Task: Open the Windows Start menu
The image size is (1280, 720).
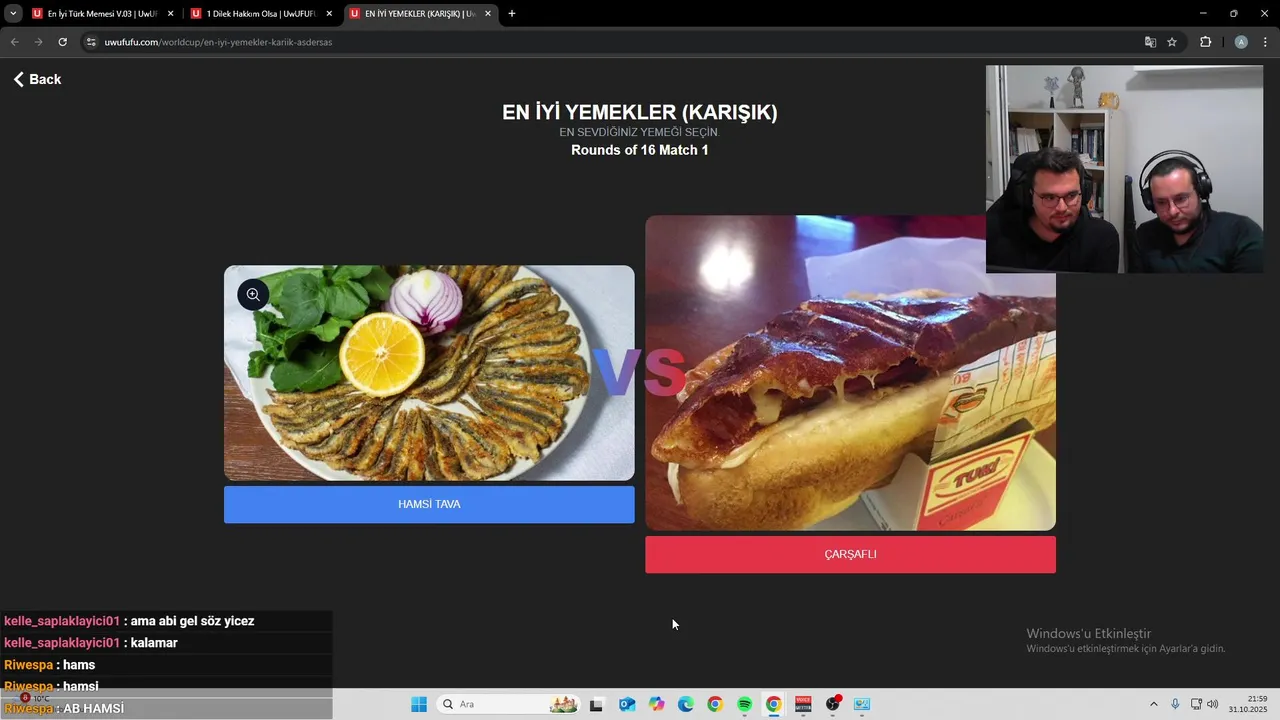Action: tap(419, 704)
